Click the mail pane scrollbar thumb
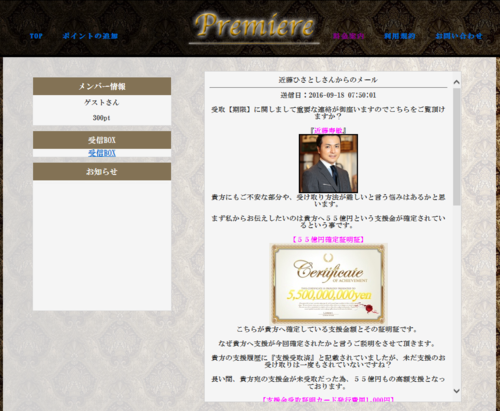The image size is (500, 411). click(x=456, y=147)
